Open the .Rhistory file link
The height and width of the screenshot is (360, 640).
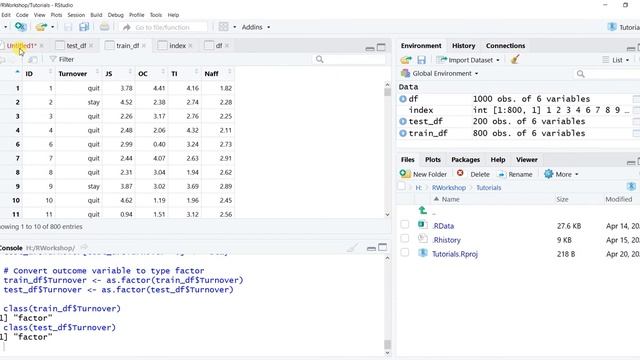[x=446, y=240]
